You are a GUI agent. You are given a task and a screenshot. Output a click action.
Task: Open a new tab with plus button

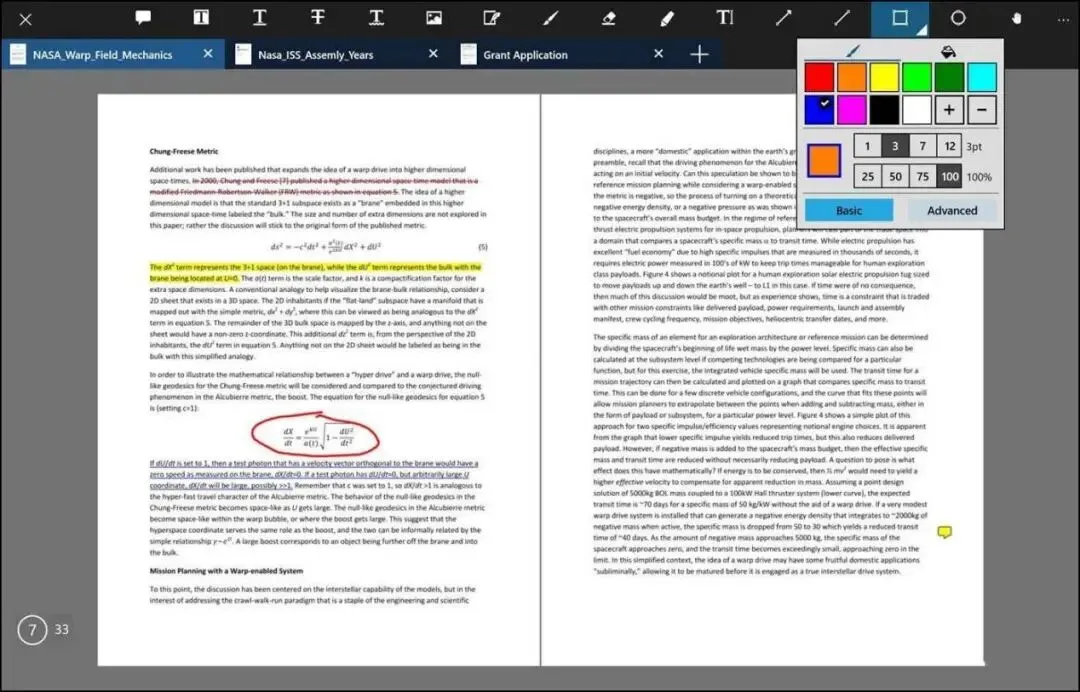tap(699, 54)
